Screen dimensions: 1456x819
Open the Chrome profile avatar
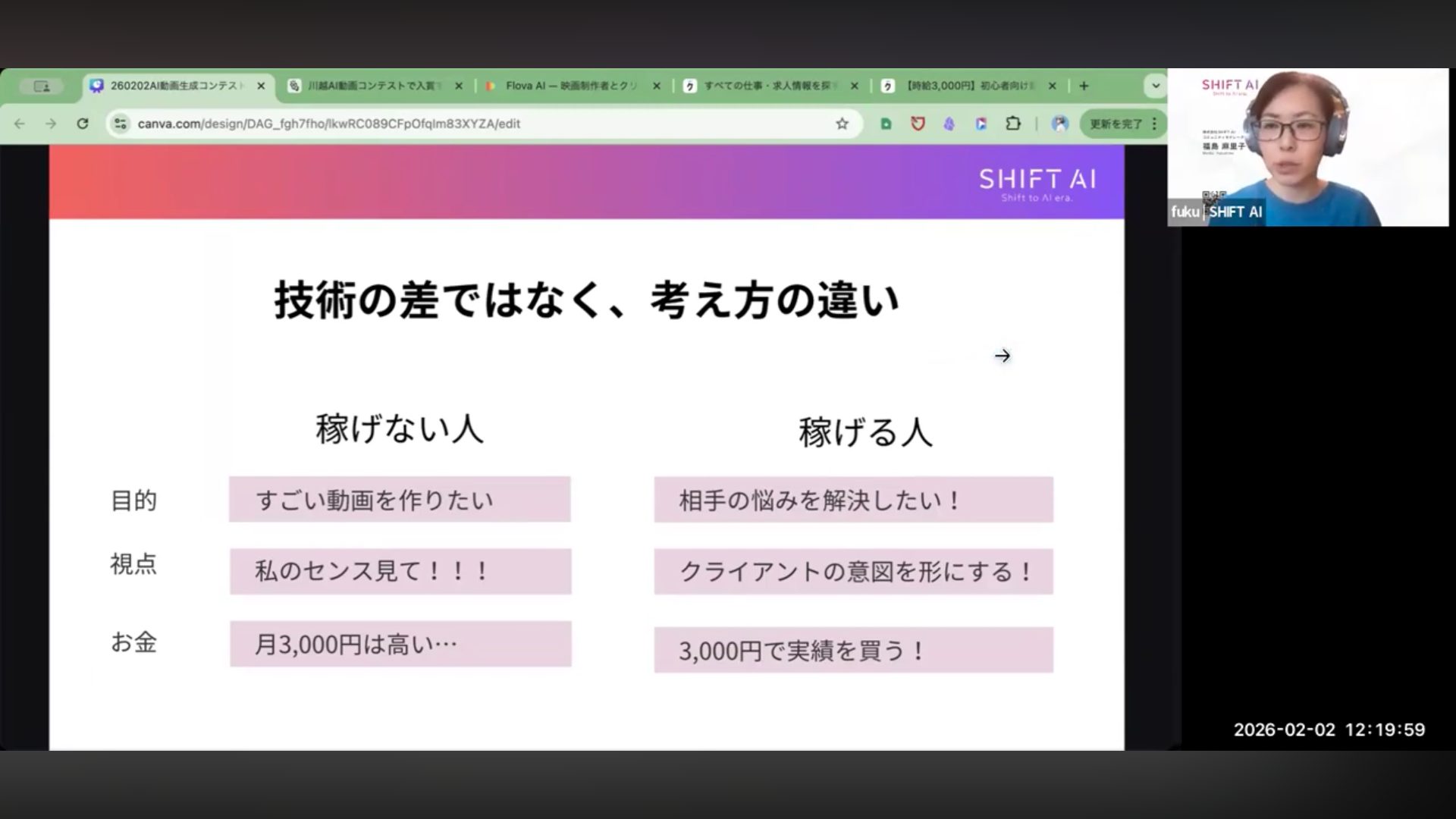click(x=1059, y=124)
